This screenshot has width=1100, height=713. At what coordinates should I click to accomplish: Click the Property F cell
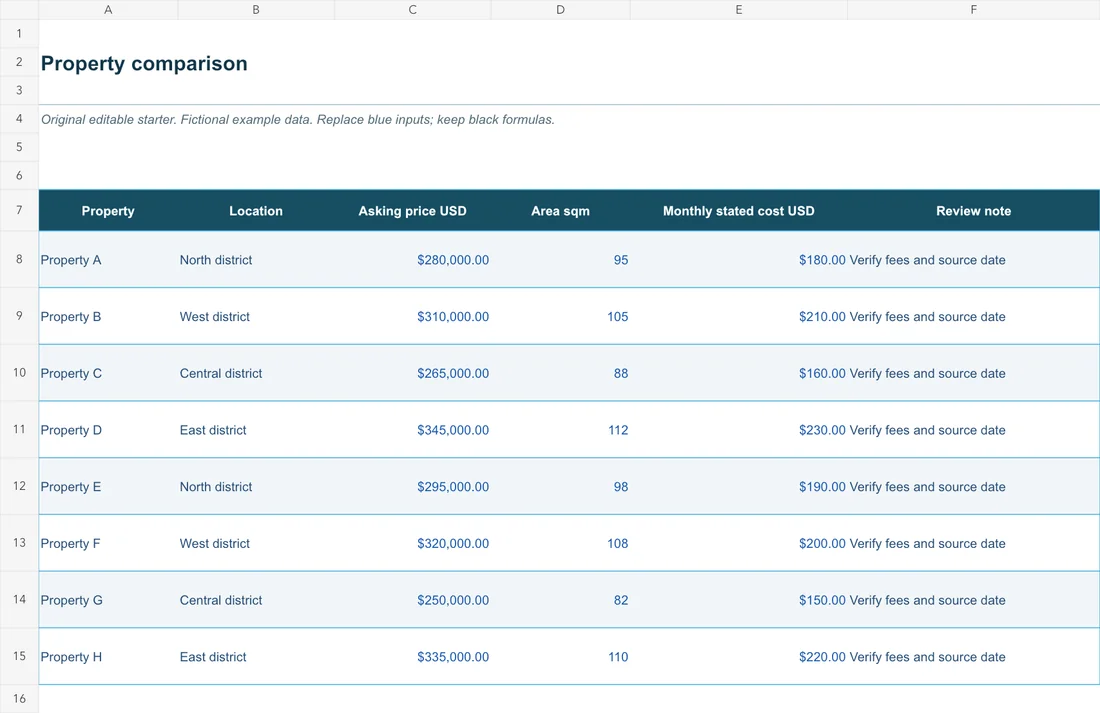pyautogui.click(x=108, y=544)
